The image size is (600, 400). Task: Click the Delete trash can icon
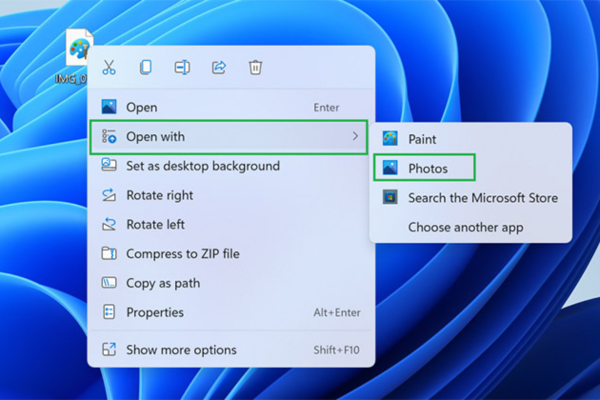click(x=255, y=67)
